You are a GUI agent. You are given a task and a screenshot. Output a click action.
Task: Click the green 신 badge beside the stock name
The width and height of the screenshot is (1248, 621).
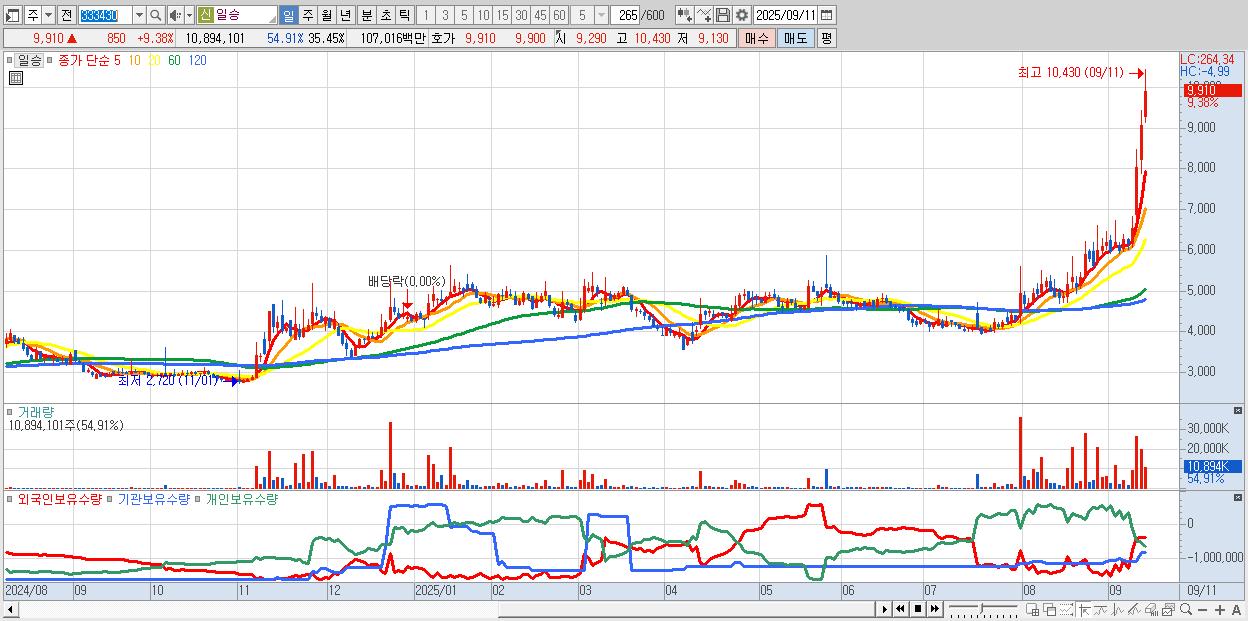coord(205,15)
